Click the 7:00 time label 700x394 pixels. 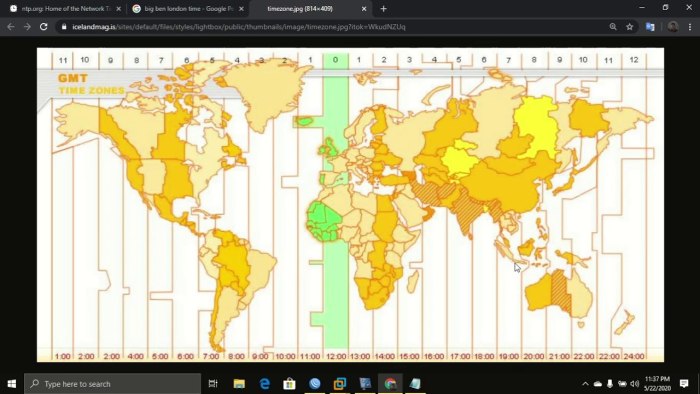[x=211, y=356]
